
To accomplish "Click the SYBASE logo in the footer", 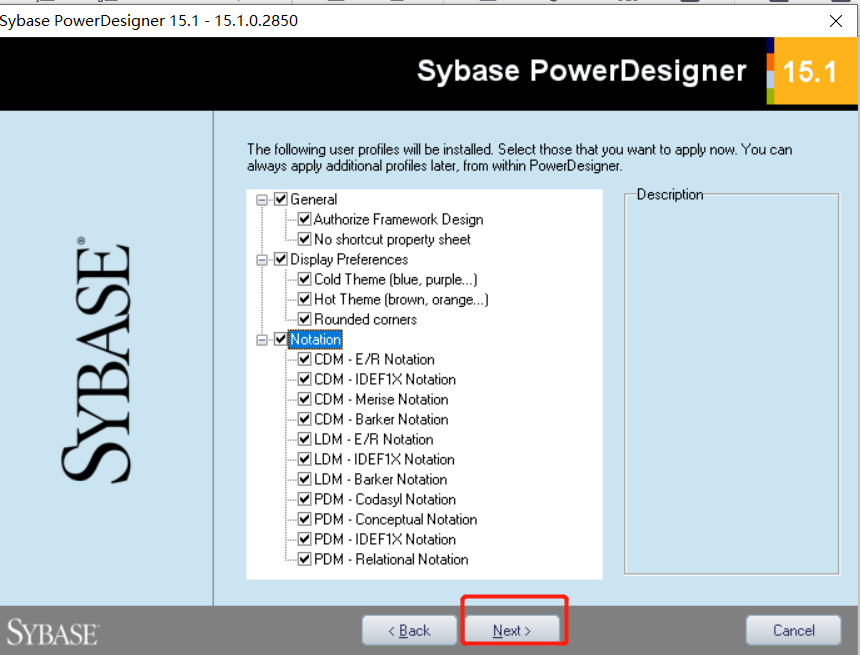I will click(51, 630).
